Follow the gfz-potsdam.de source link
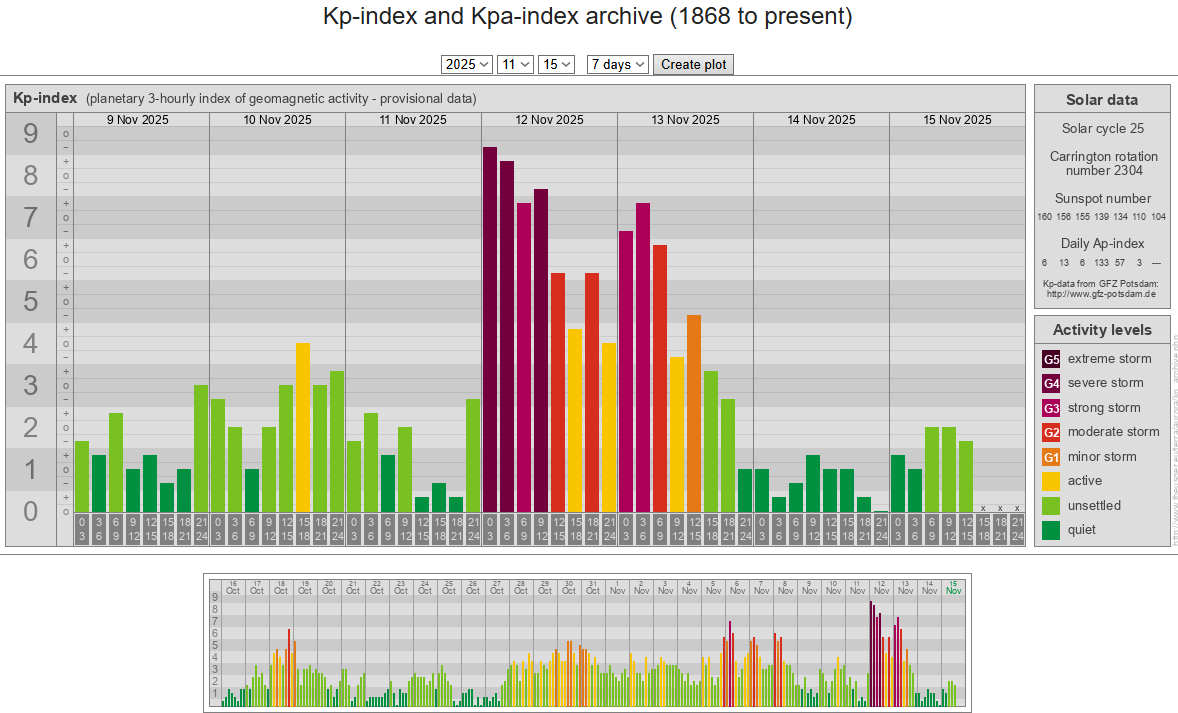 pos(1101,294)
